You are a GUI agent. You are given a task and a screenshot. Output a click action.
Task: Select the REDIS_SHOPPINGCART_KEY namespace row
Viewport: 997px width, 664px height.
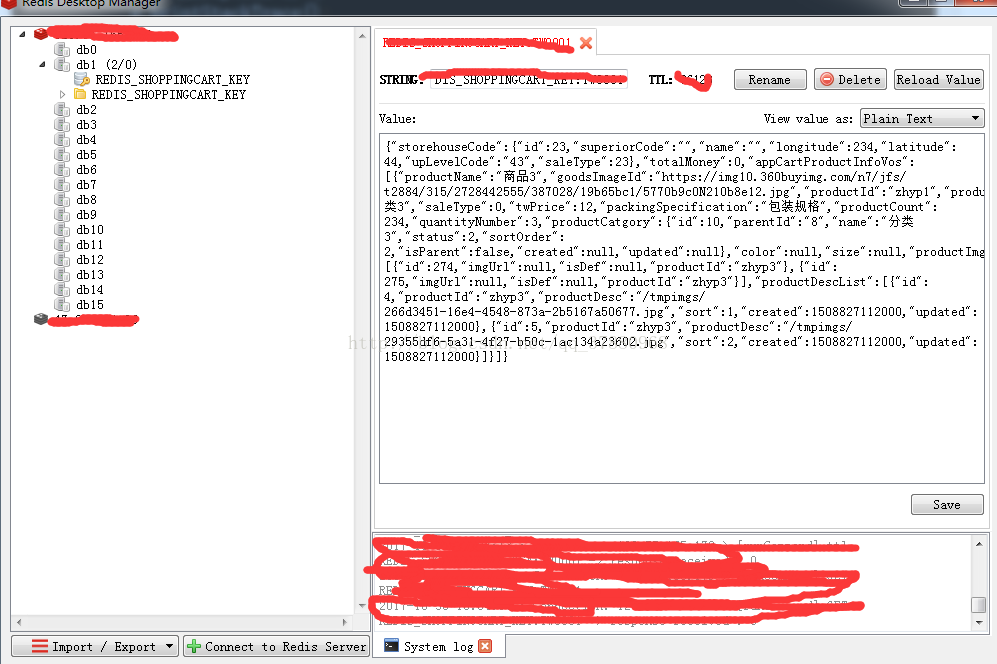[168, 94]
